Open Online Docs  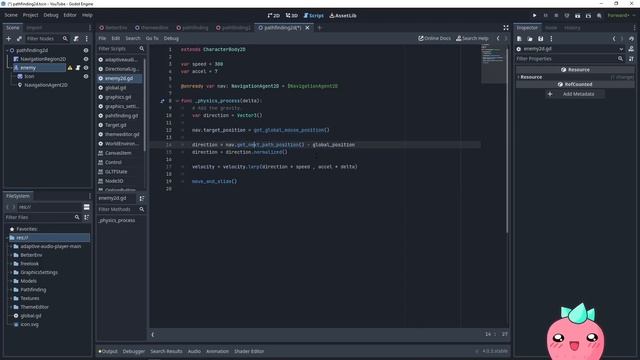click(434, 38)
